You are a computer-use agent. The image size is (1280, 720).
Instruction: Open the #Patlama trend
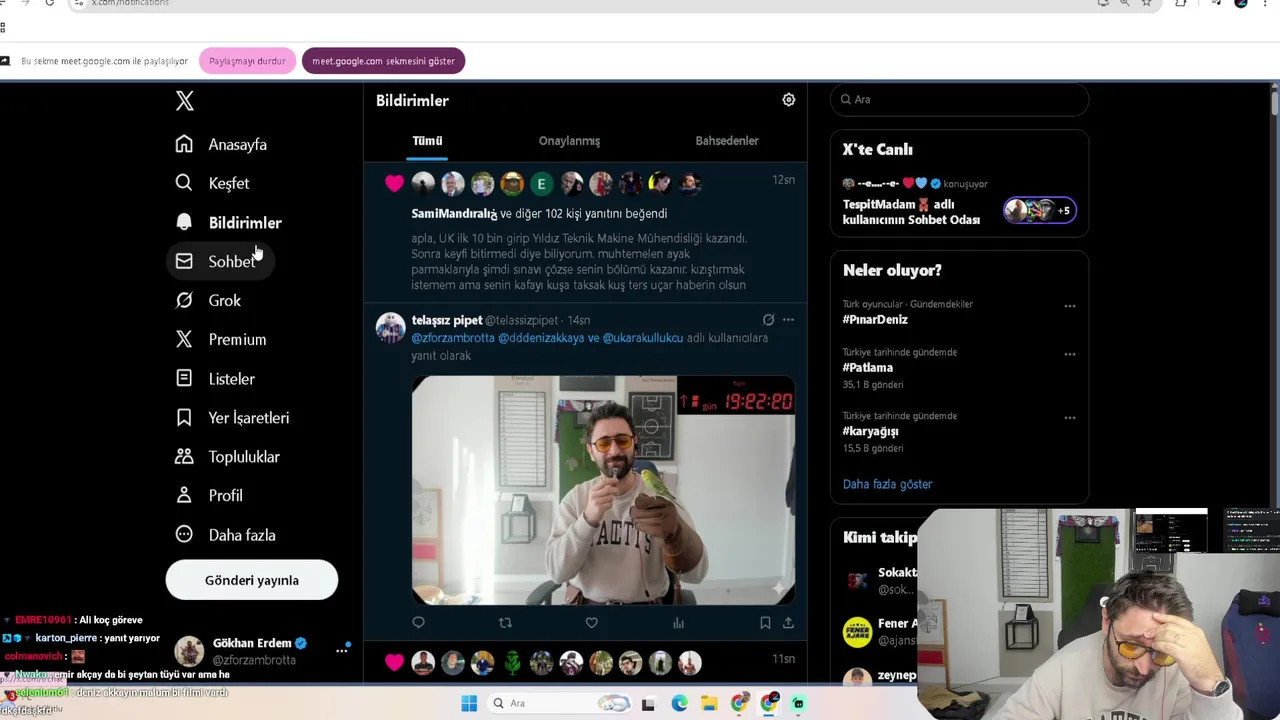point(868,368)
